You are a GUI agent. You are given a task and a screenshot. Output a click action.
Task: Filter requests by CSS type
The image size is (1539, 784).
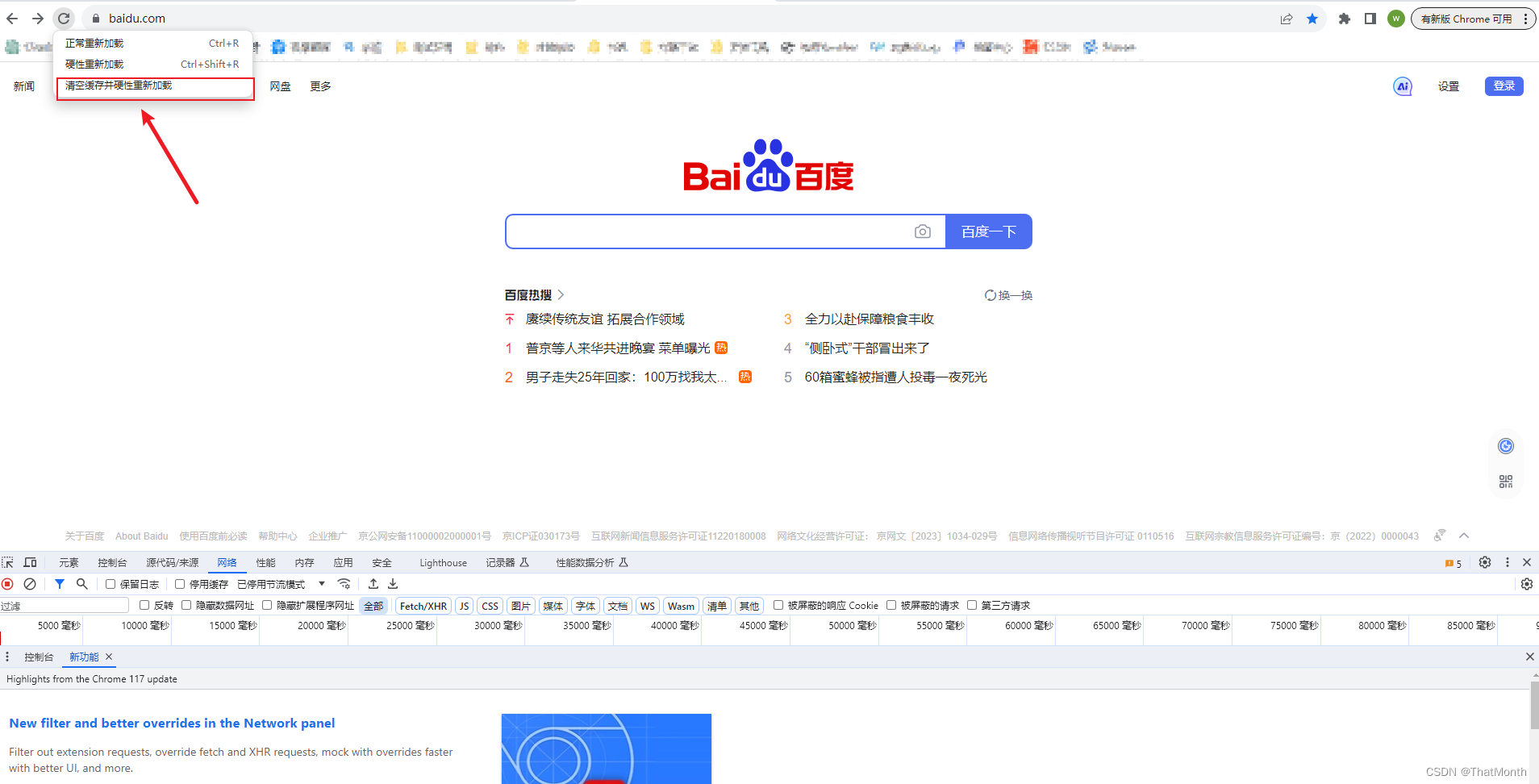[x=490, y=606]
